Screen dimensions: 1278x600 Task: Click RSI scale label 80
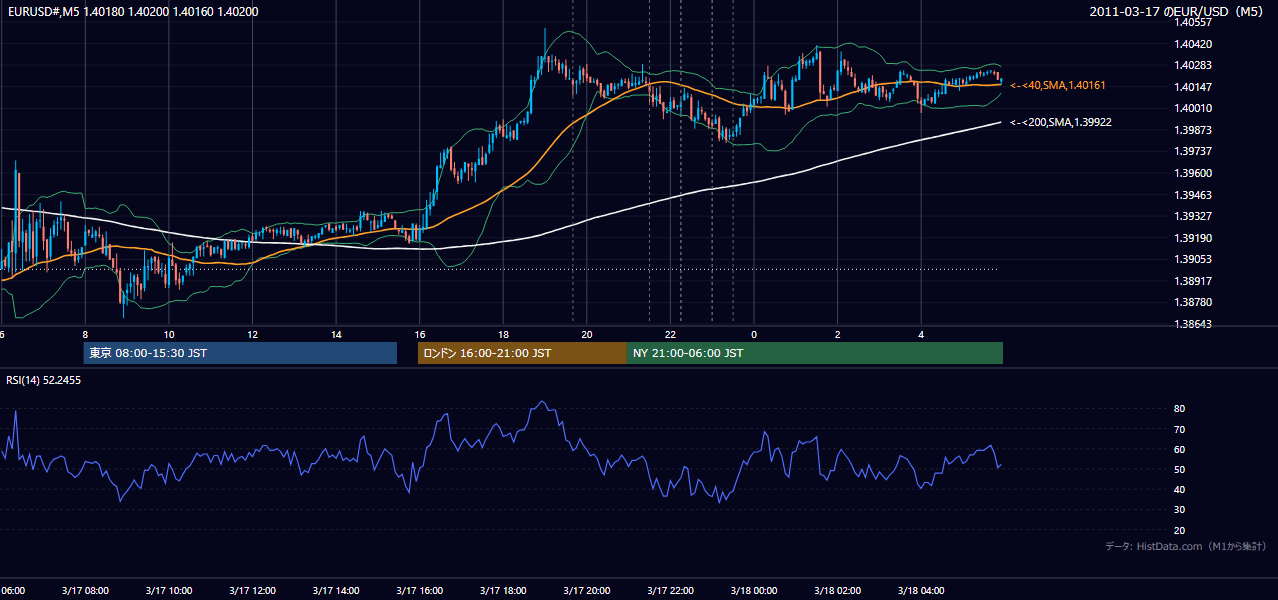click(x=1180, y=409)
